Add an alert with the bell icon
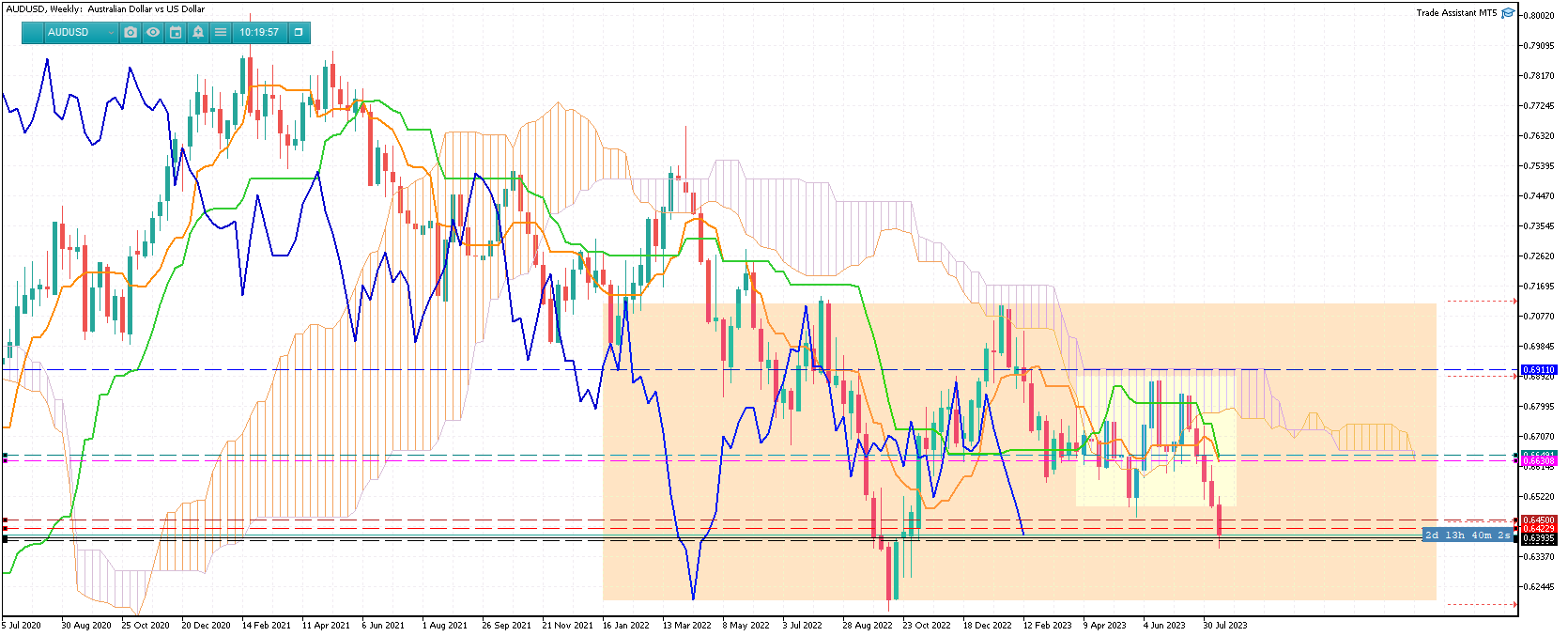1568x636 pixels. (198, 32)
